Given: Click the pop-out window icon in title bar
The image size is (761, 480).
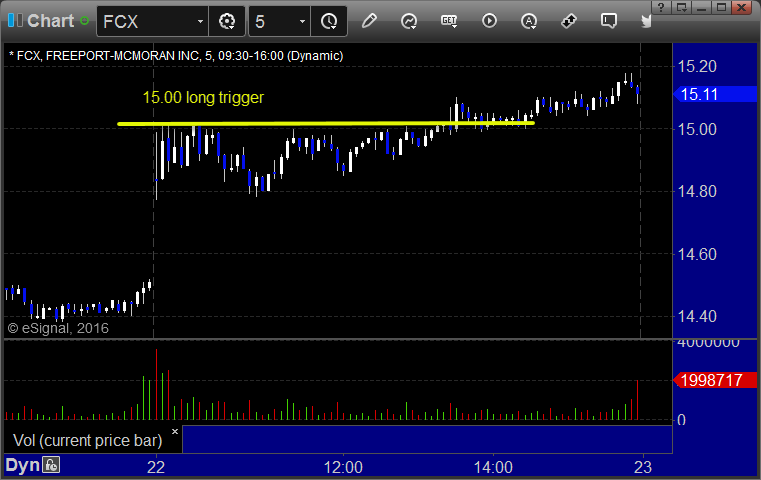Looking at the screenshot, I should [681, 7].
